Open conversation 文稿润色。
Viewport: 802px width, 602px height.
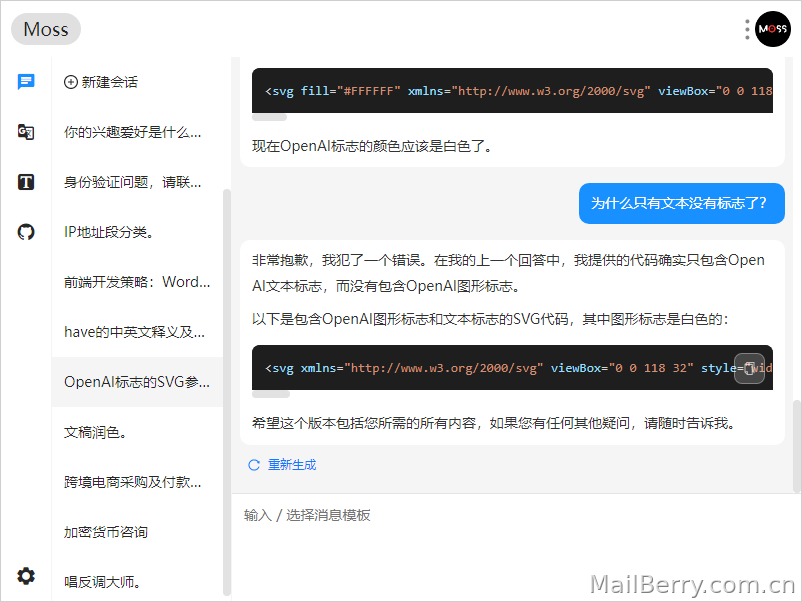tap(137, 432)
